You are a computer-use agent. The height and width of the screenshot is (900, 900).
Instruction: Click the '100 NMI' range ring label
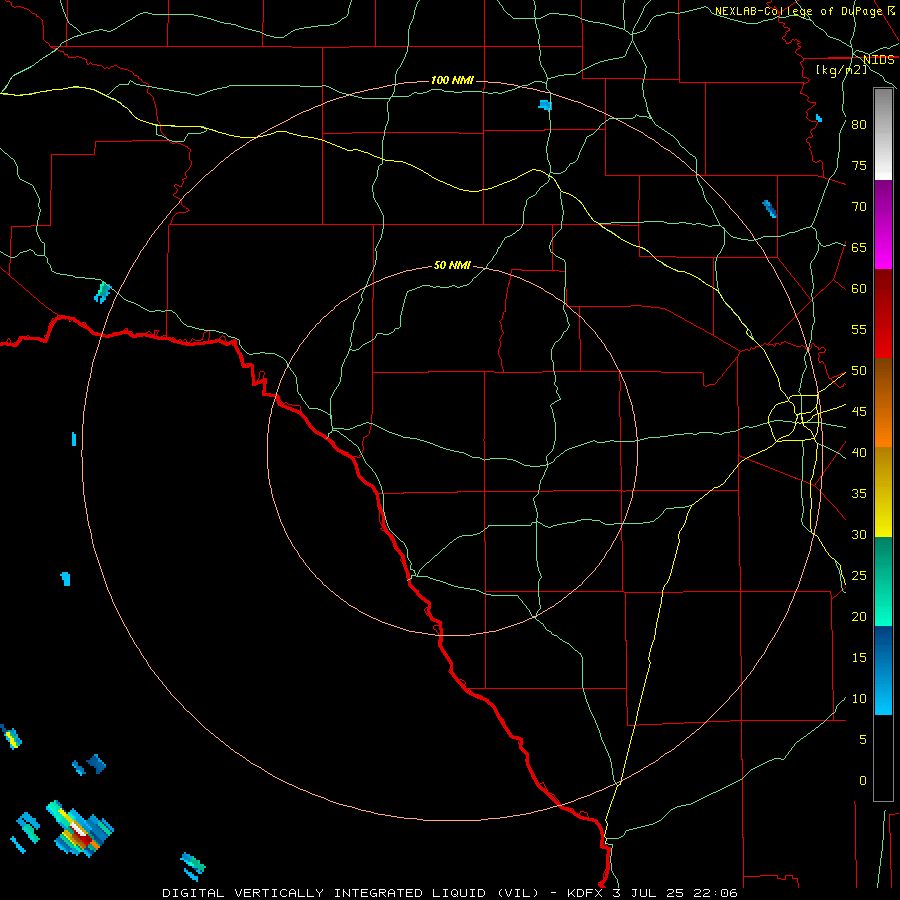(x=452, y=80)
